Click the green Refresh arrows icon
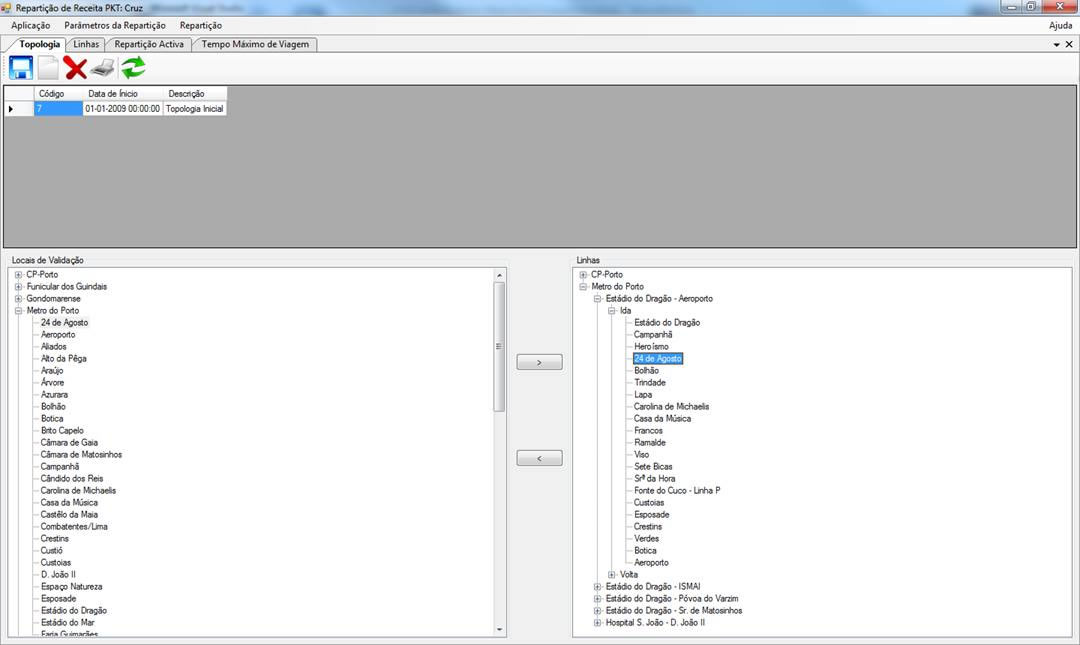 coord(133,68)
